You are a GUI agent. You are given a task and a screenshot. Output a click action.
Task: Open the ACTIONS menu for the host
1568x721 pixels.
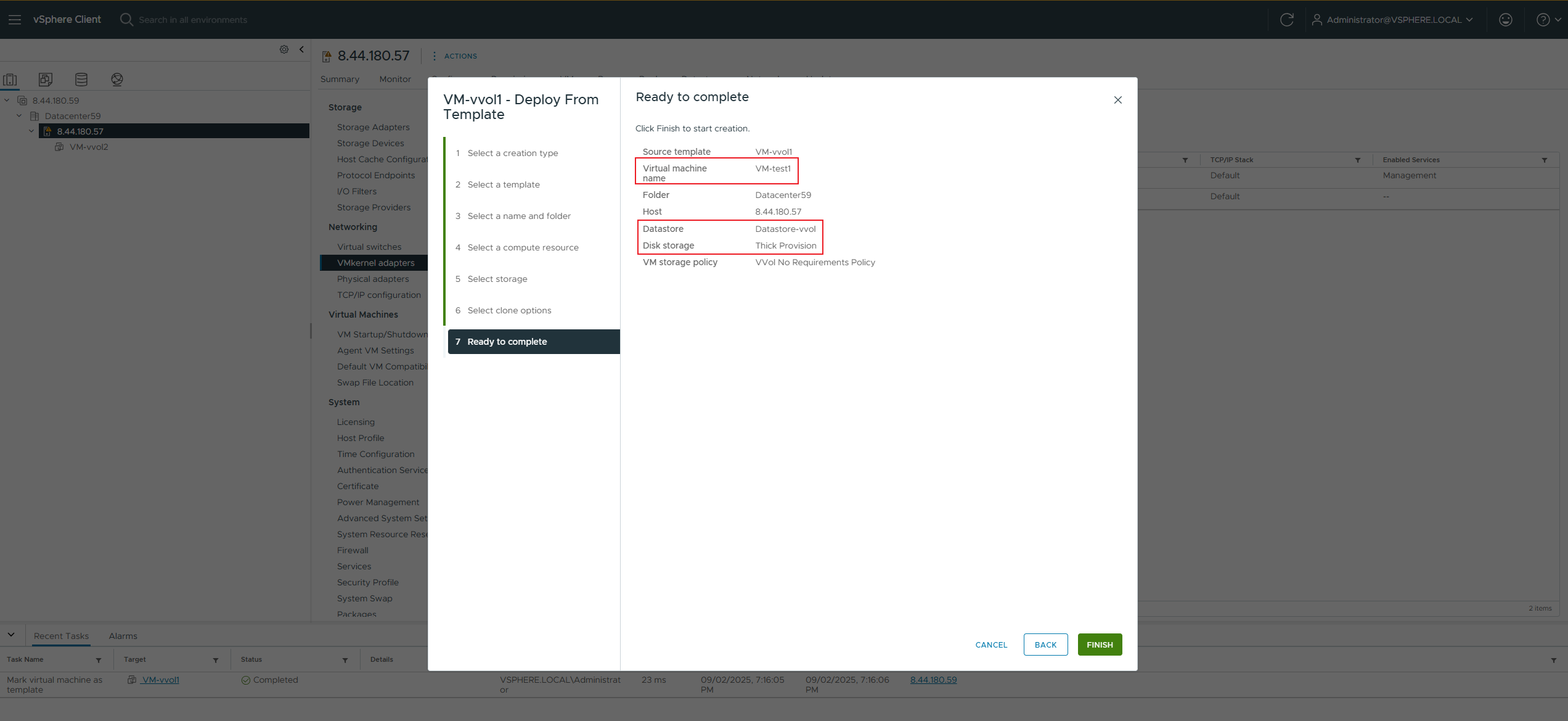point(455,56)
